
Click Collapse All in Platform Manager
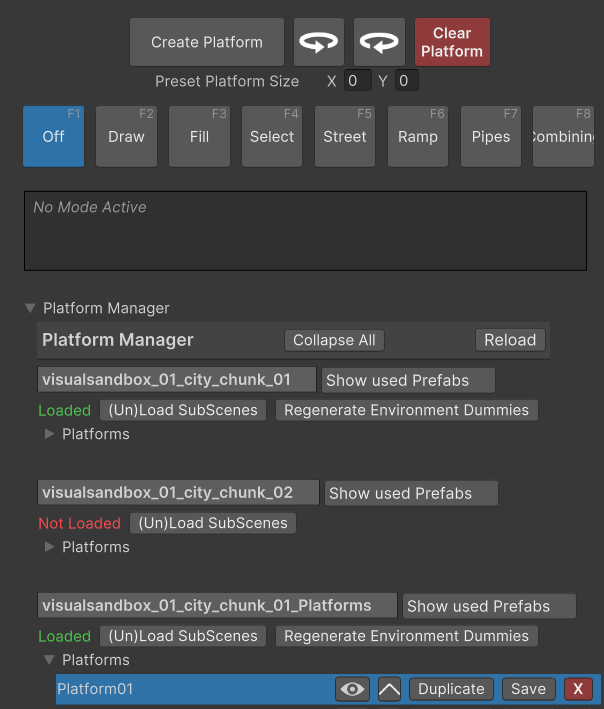pos(334,340)
